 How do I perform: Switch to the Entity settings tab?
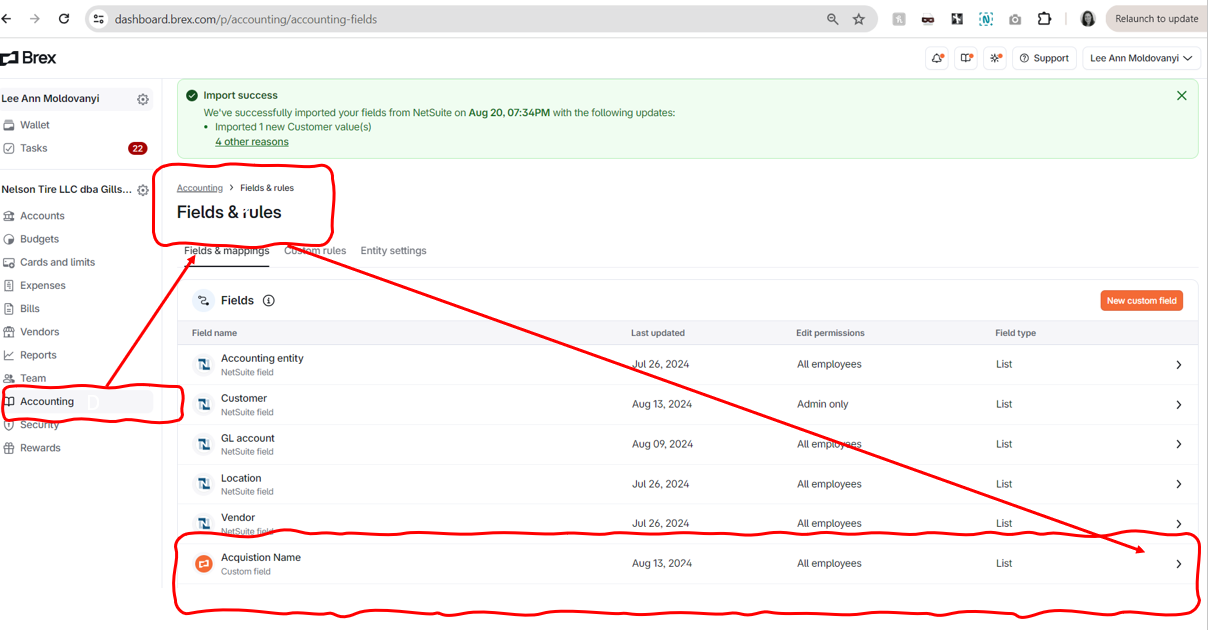pyautogui.click(x=393, y=251)
